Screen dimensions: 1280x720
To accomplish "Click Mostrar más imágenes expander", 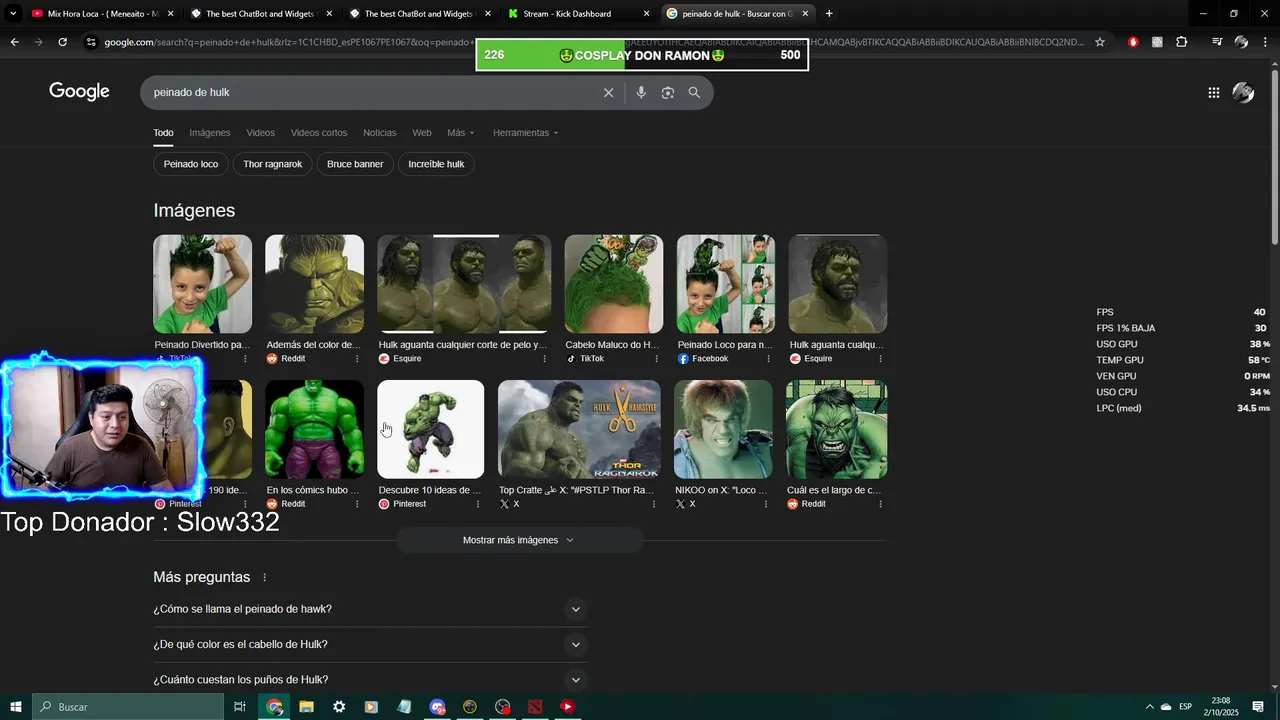I will tap(519, 540).
